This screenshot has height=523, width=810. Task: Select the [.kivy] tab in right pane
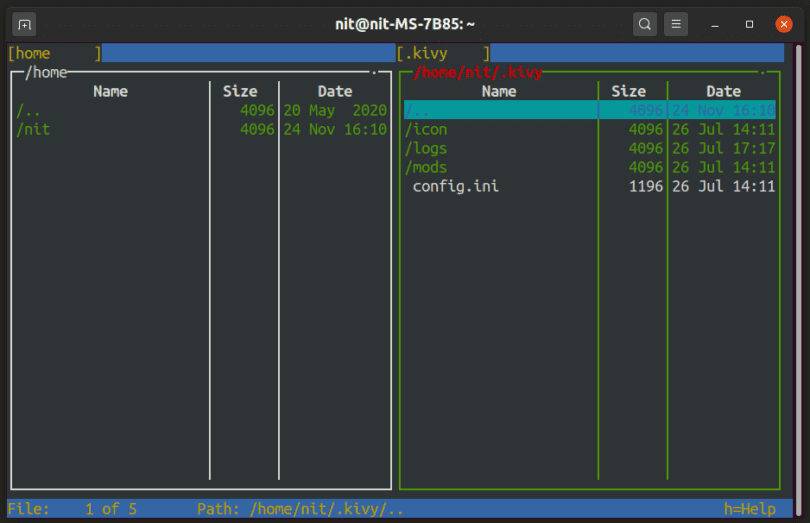click(443, 53)
